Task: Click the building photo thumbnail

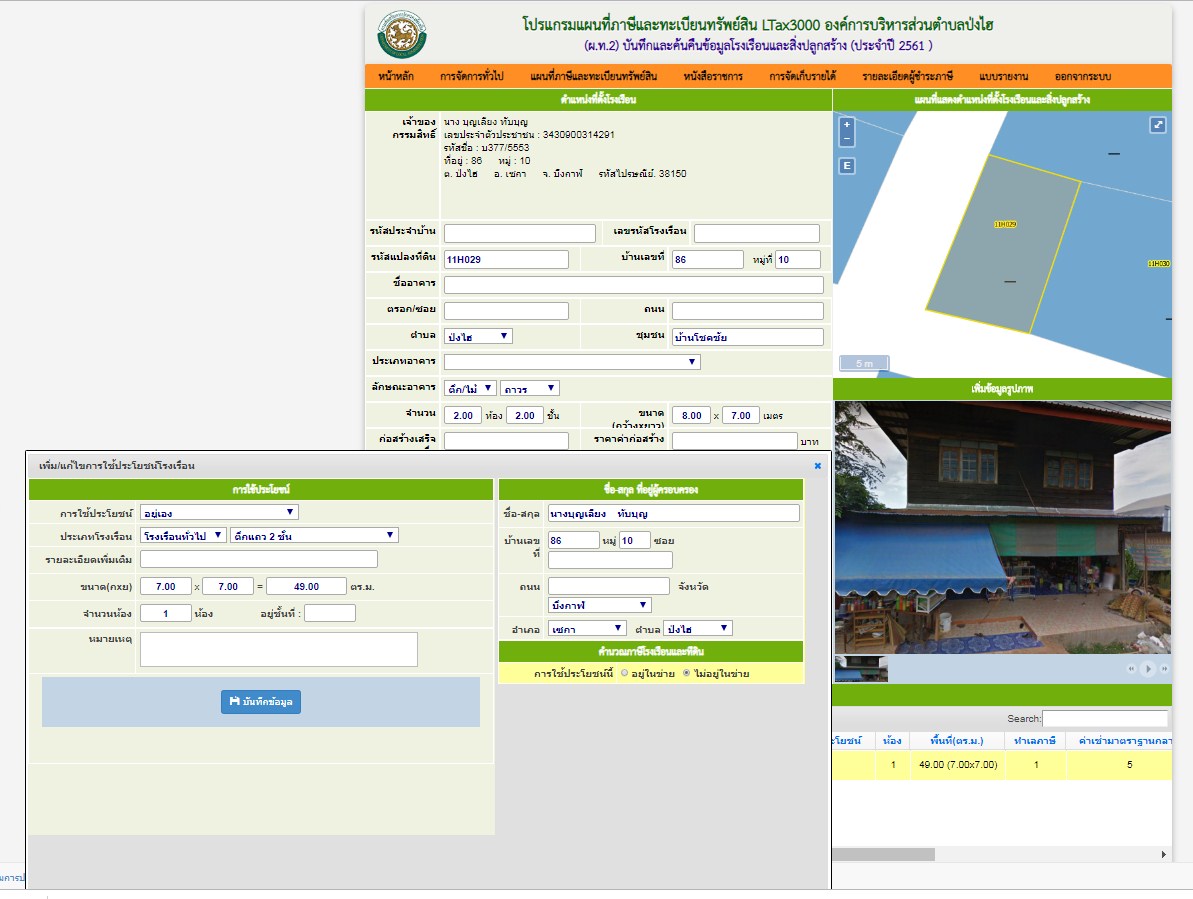Action: point(861,669)
